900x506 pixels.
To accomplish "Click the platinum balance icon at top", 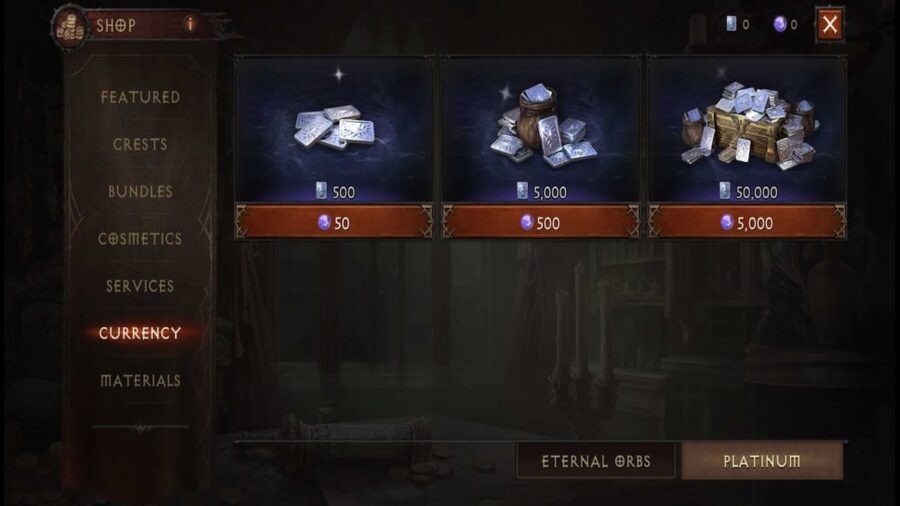I will point(731,24).
